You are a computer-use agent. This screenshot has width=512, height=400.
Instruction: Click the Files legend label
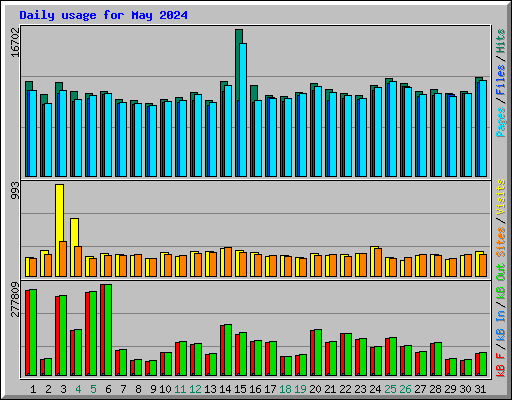pos(501,80)
